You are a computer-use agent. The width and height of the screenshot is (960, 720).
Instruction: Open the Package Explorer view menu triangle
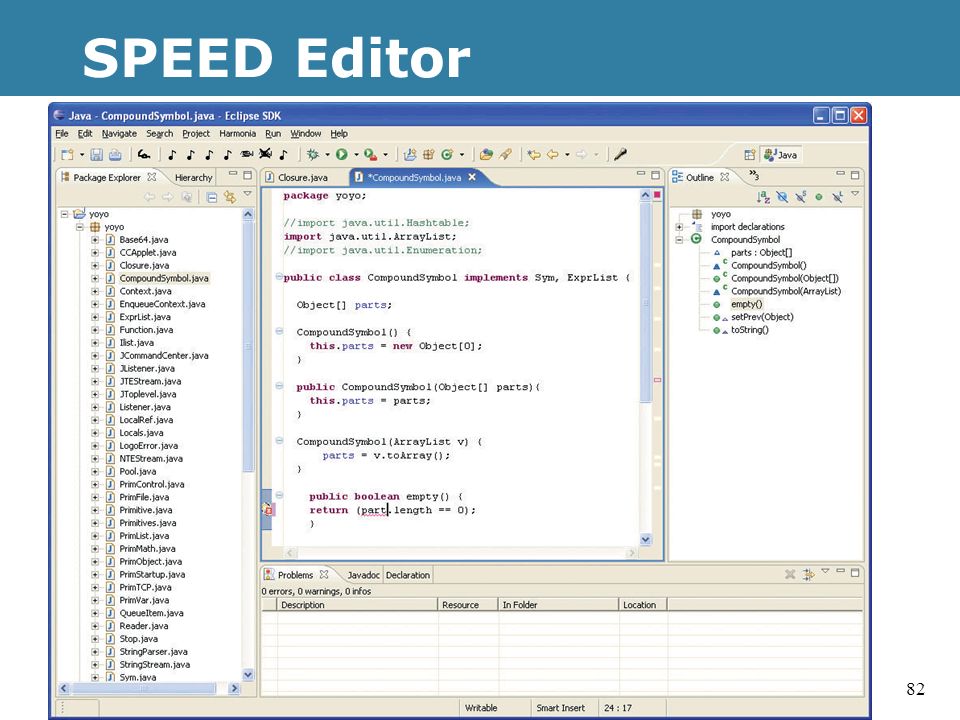pyautogui.click(x=247, y=193)
